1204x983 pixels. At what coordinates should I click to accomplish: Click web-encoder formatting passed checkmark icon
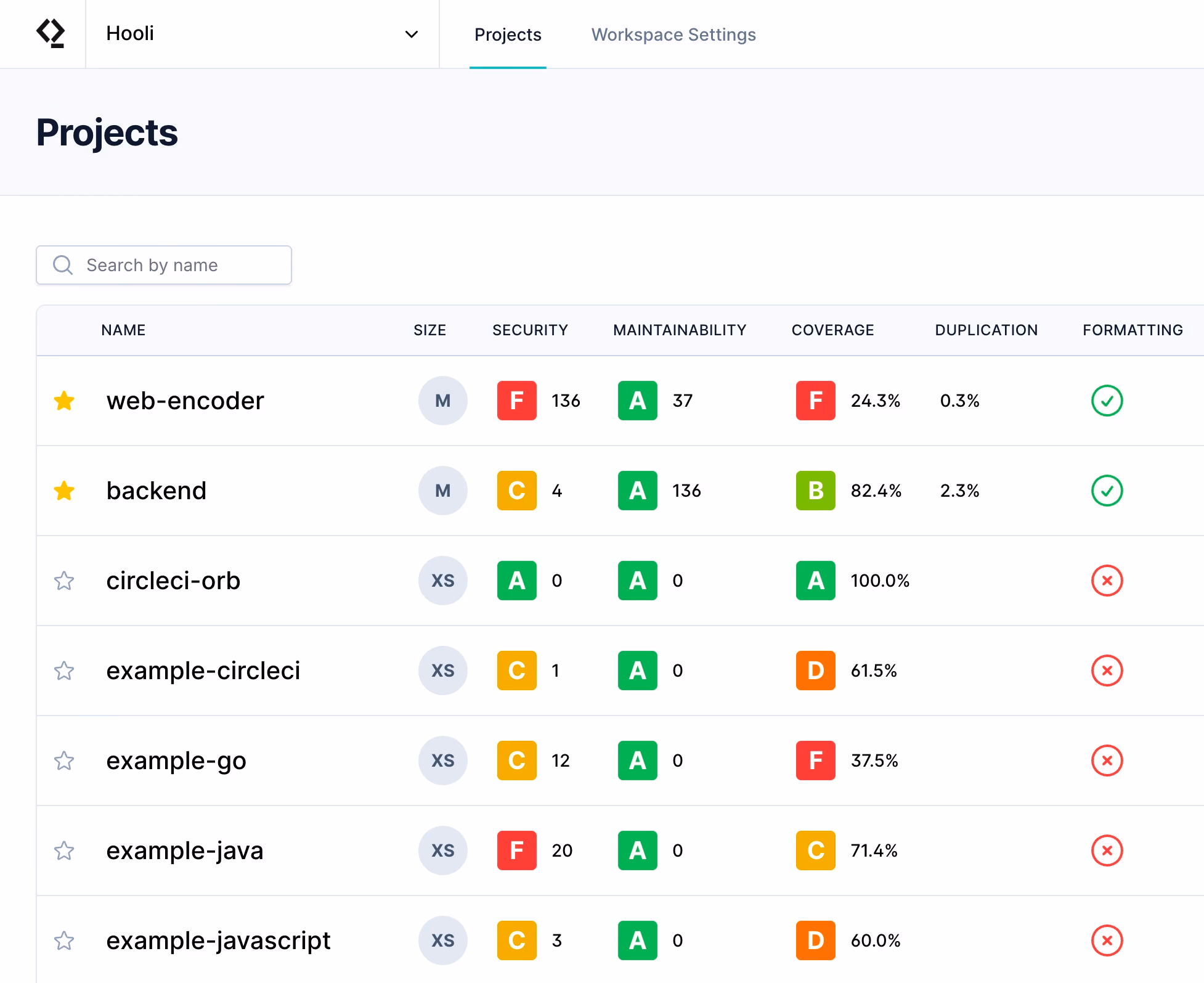(1107, 401)
